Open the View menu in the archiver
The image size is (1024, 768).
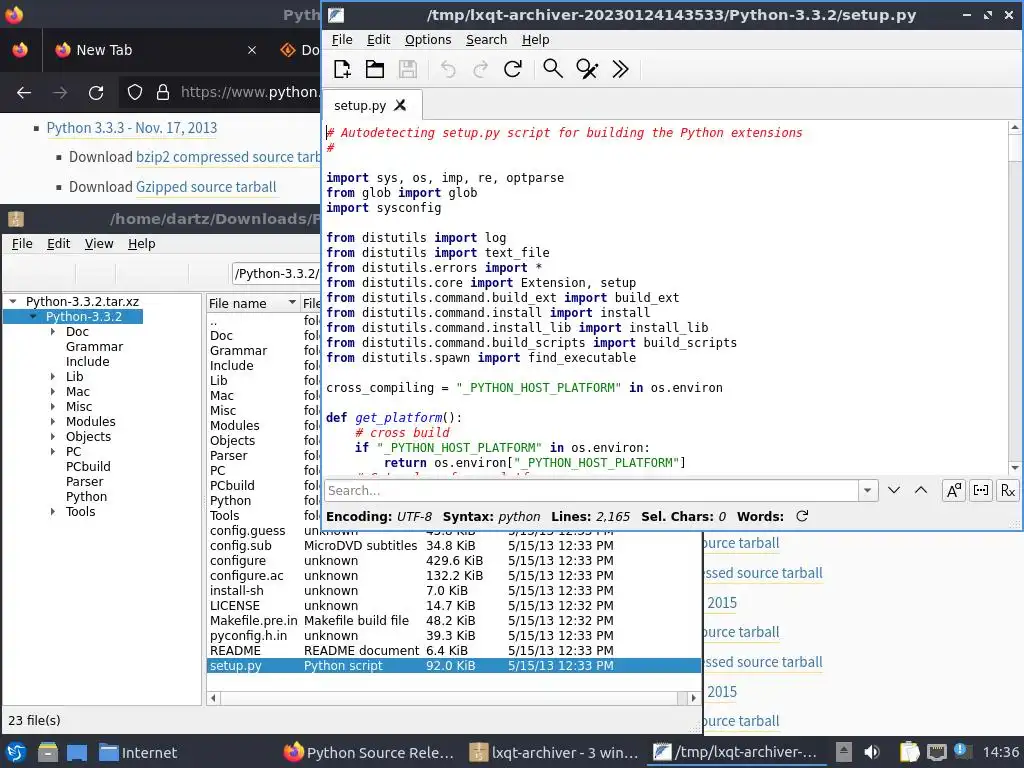99,244
